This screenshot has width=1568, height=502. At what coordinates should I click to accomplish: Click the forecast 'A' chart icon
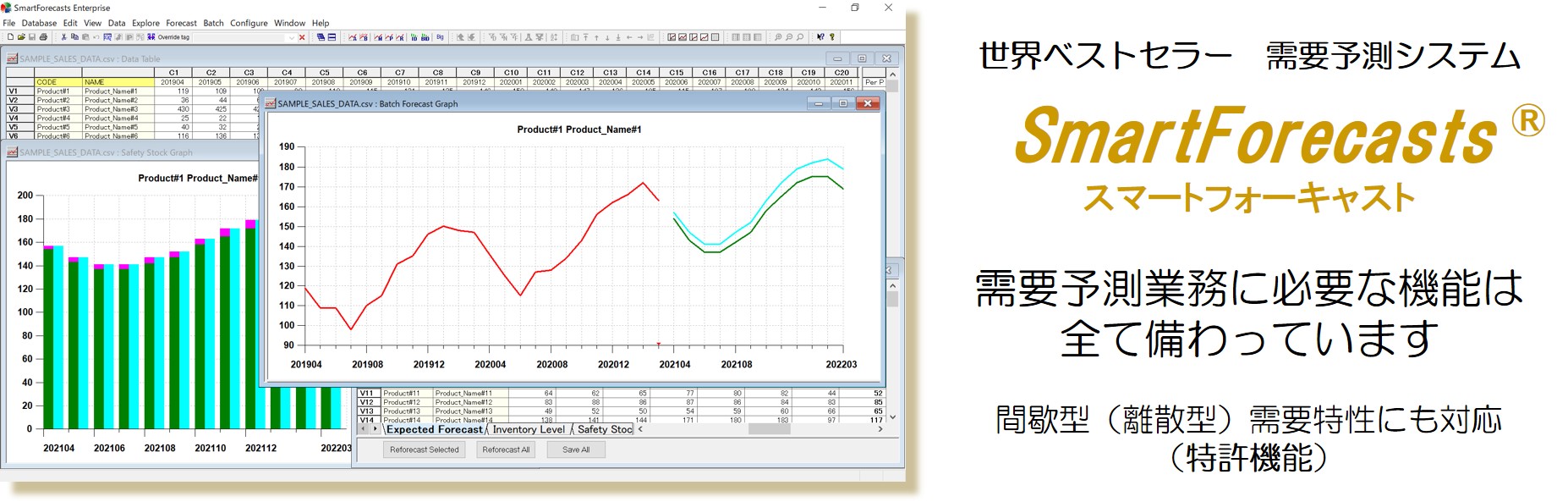353,37
